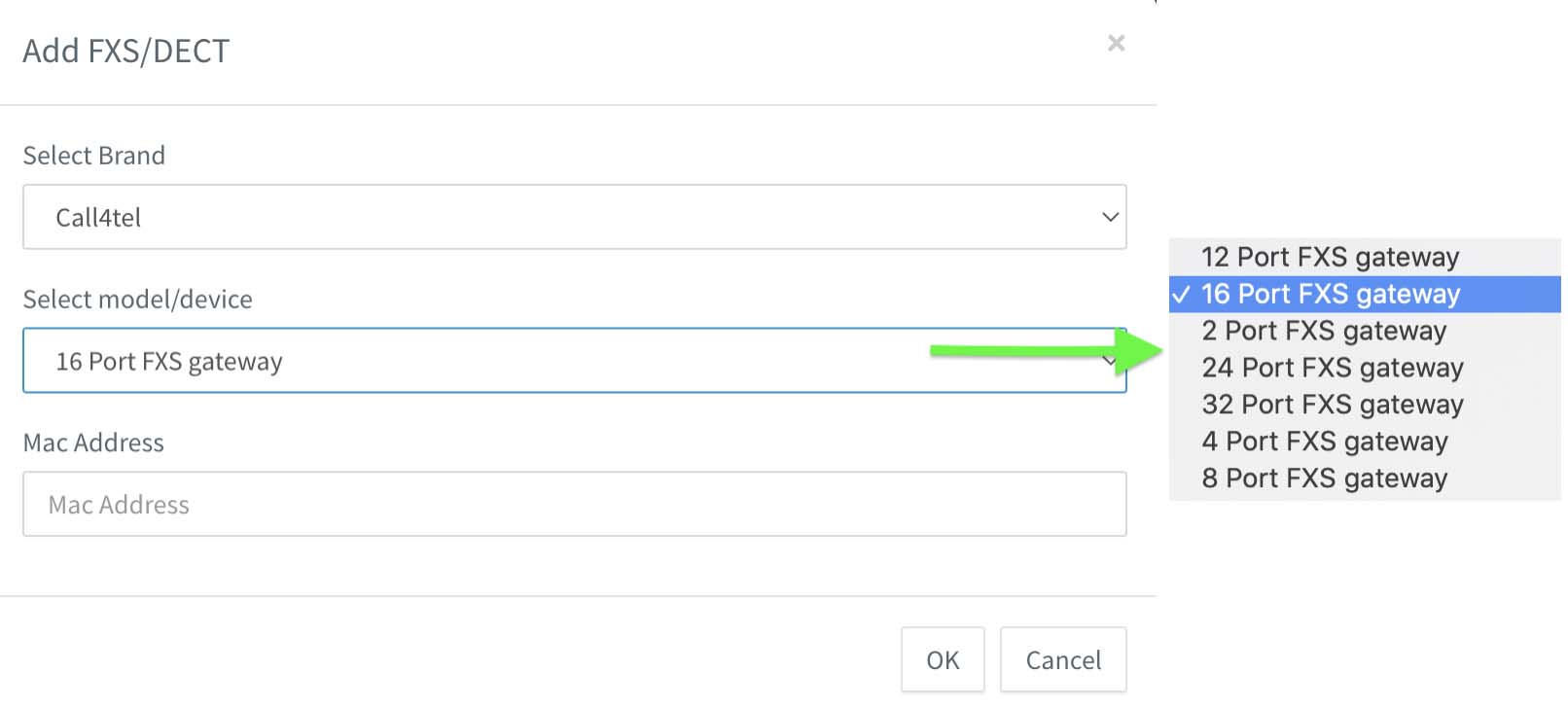Click the Add FXS/DECT dialog title
Viewport: 1568px width, 709px height.
[x=126, y=51]
